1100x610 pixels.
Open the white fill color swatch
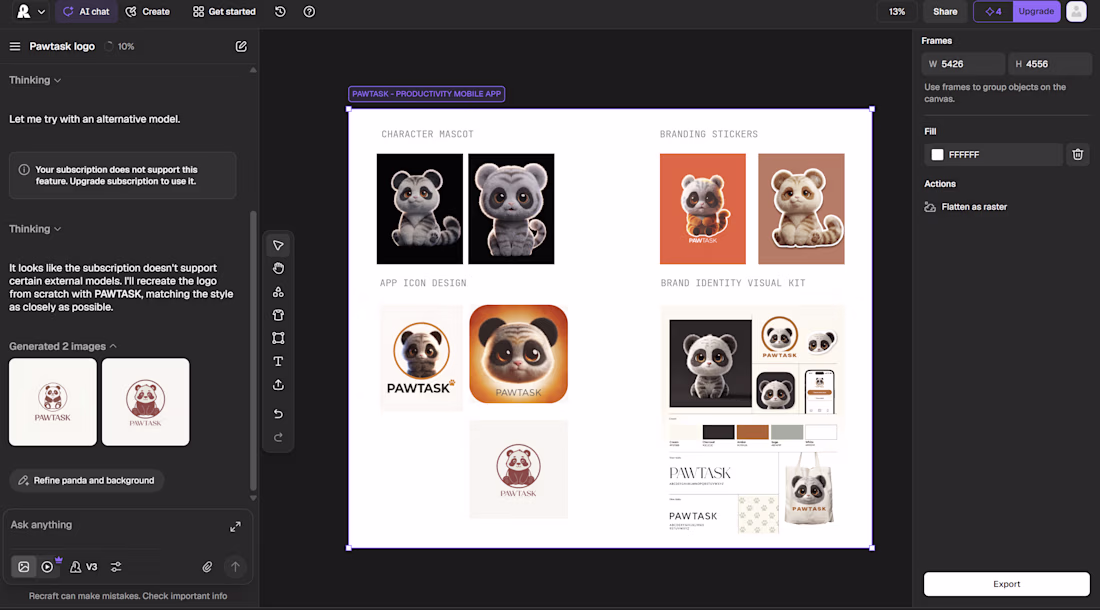tap(937, 154)
